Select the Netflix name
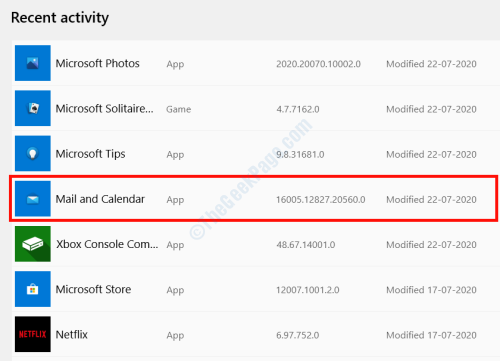 pyautogui.click(x=72, y=335)
